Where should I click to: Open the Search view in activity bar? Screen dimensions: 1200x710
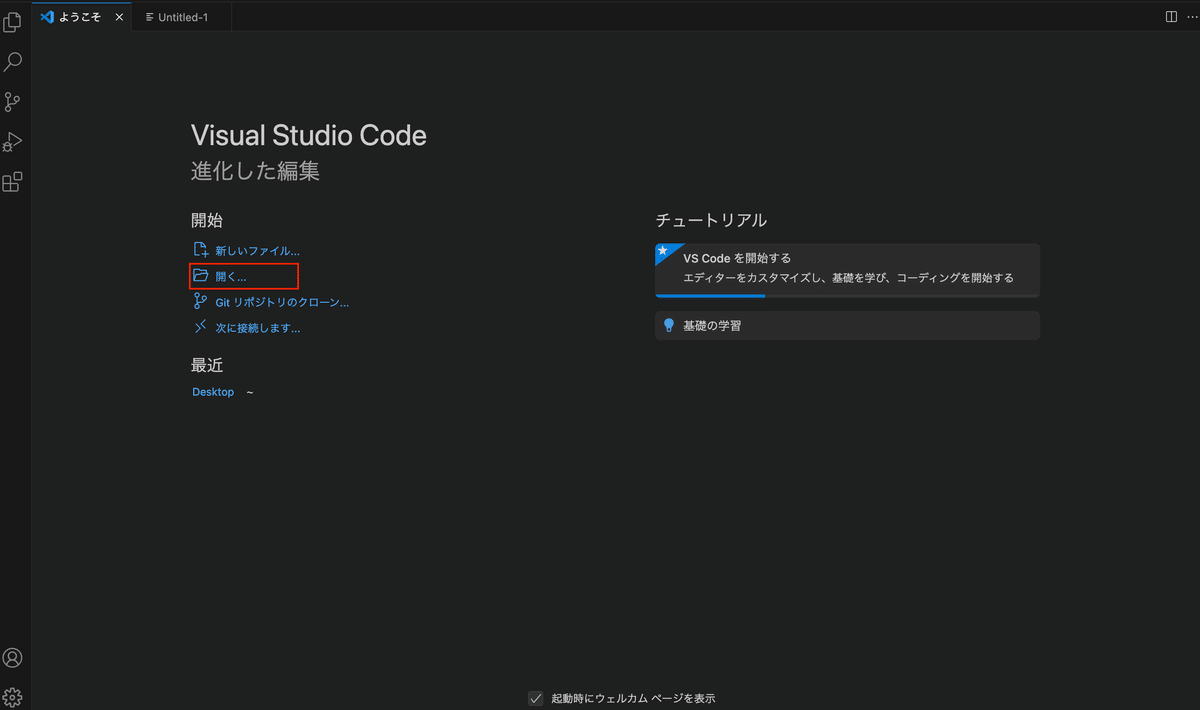pos(13,62)
